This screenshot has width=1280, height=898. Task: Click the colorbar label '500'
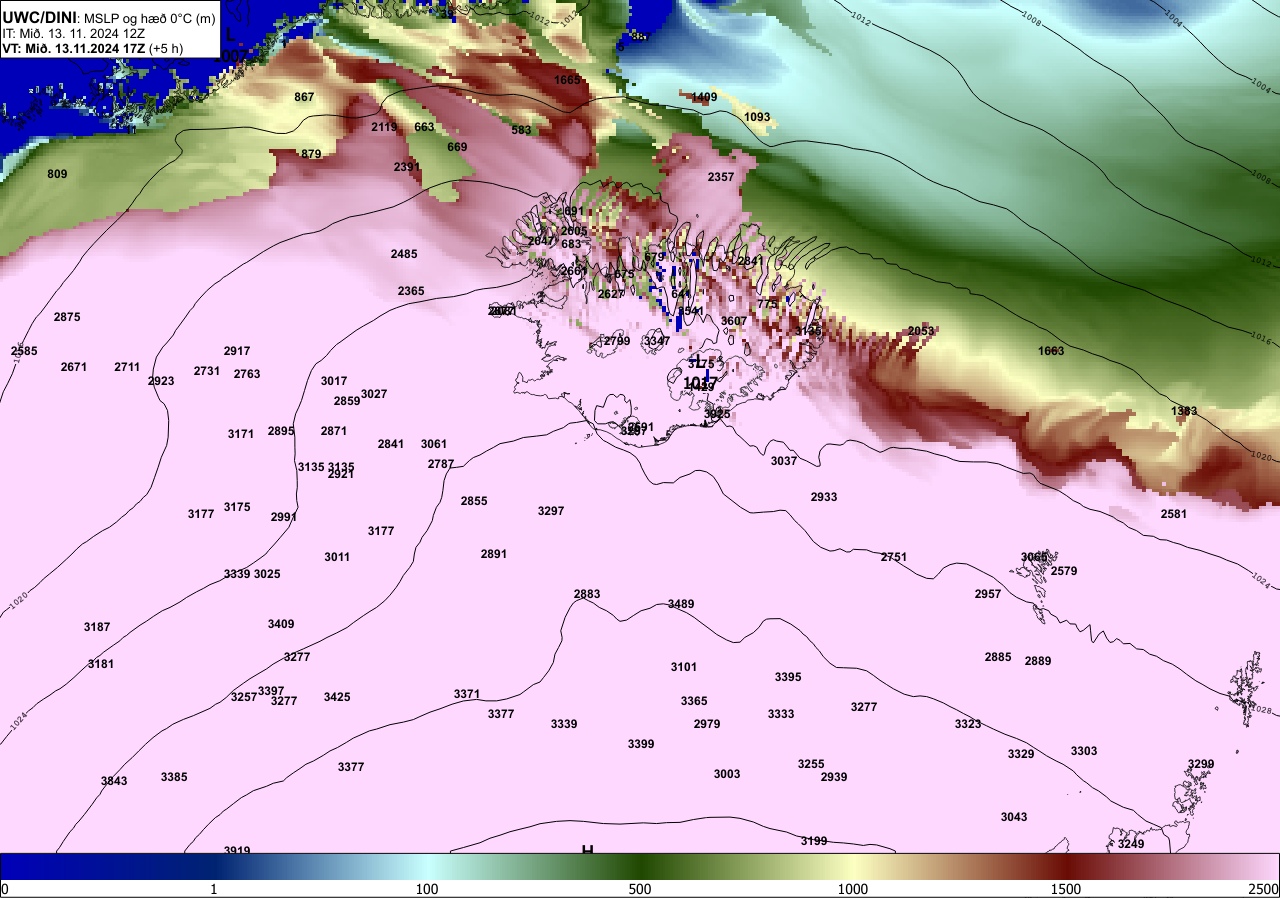(x=640, y=889)
